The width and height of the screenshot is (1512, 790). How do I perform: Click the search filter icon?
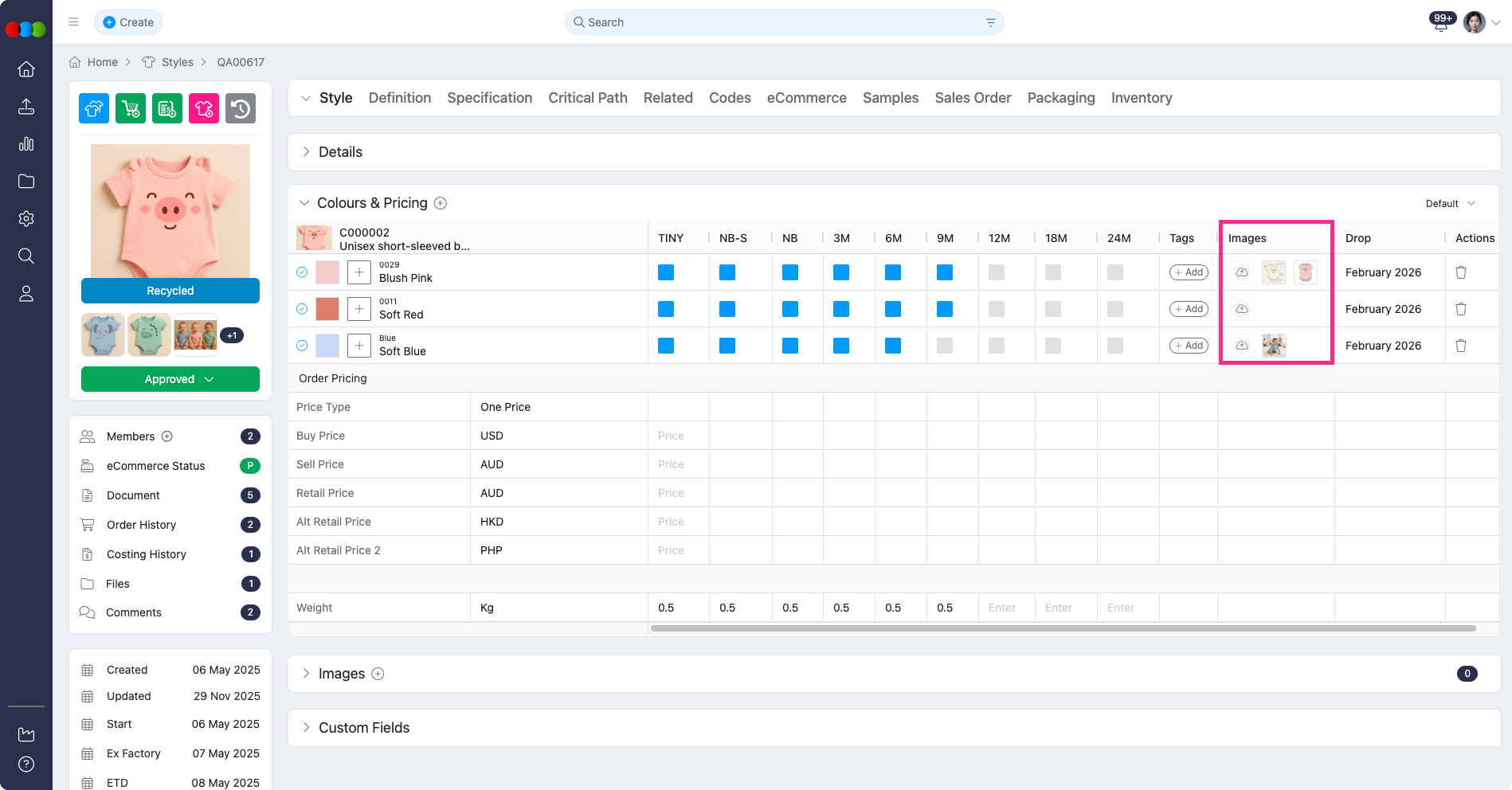pyautogui.click(x=991, y=22)
